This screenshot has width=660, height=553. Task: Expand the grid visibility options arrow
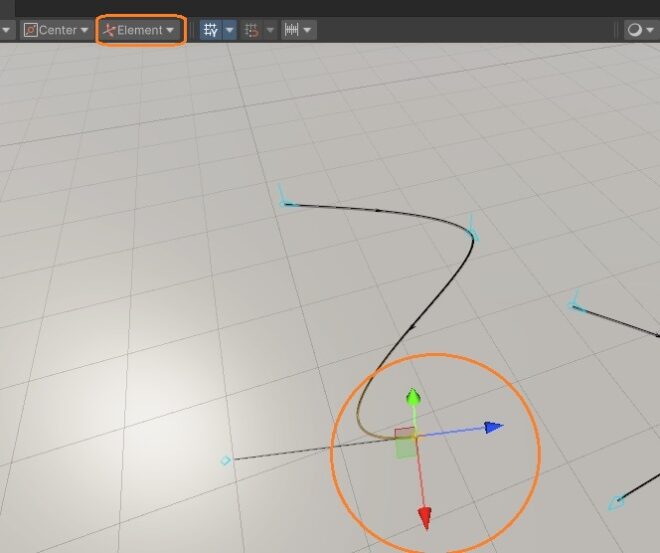pos(230,30)
